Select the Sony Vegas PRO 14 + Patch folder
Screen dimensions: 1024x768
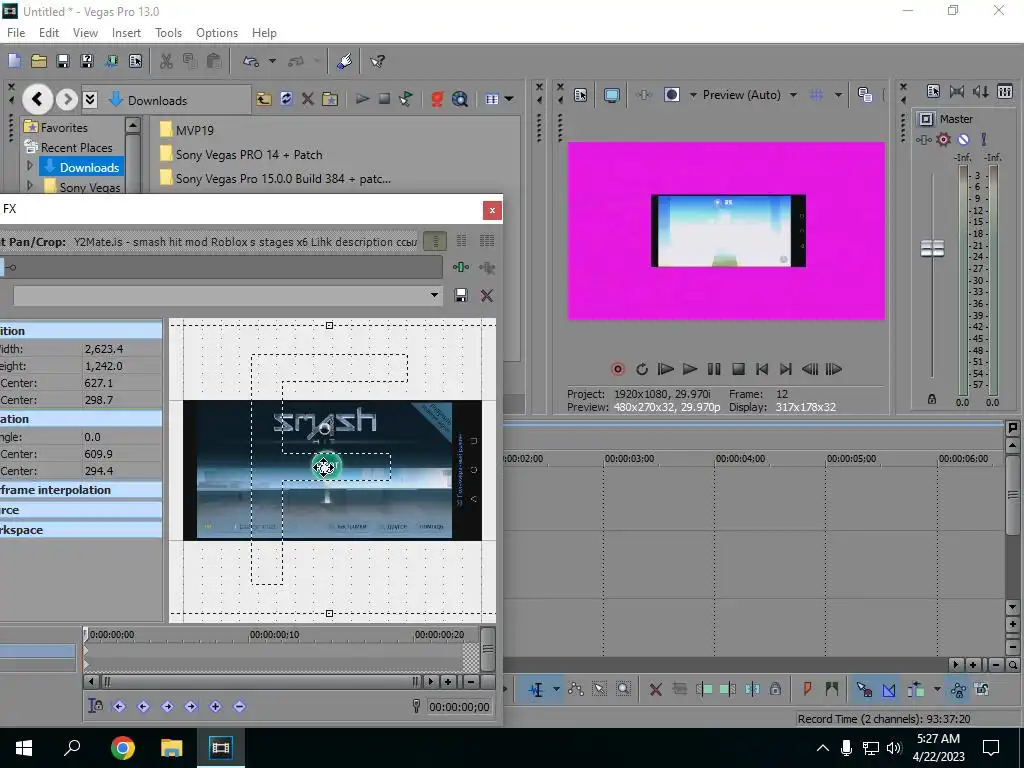(241, 155)
